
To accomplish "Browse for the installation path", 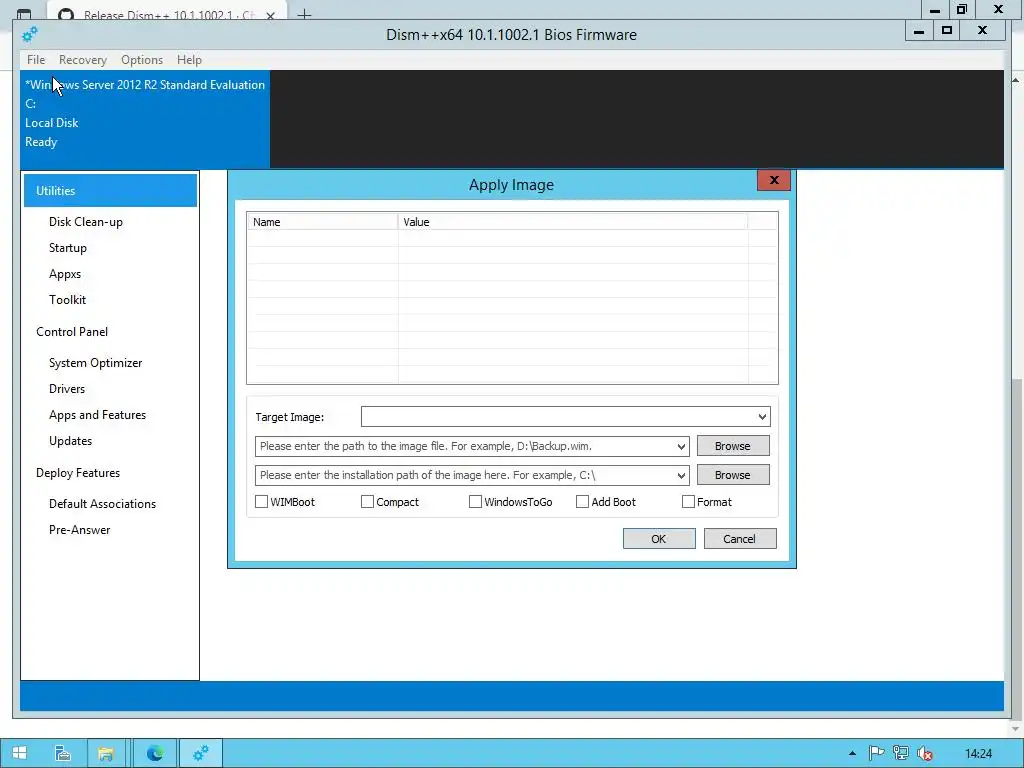I will pyautogui.click(x=733, y=475).
